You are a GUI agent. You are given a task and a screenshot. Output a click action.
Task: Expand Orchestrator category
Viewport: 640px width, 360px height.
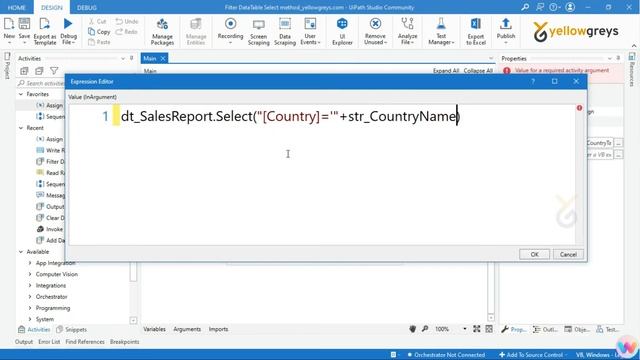[30, 297]
